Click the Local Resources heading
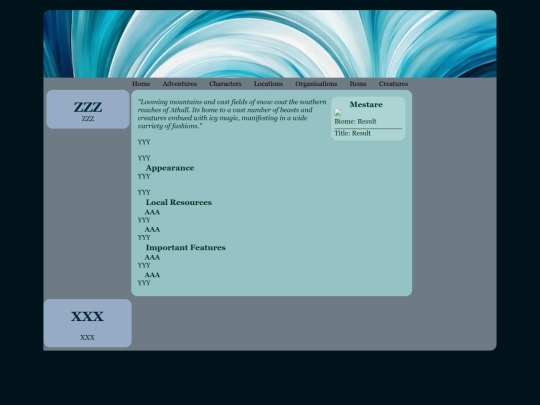540x405 pixels. (x=178, y=202)
